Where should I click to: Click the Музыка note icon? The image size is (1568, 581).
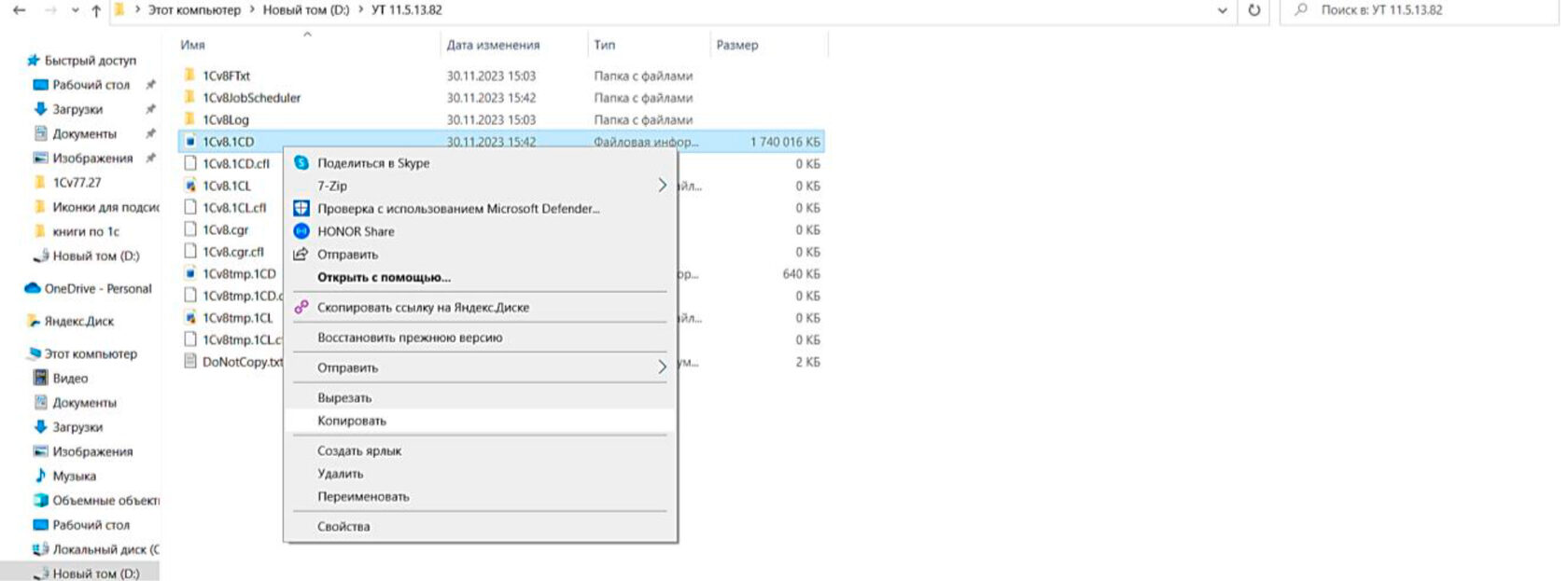[40, 476]
